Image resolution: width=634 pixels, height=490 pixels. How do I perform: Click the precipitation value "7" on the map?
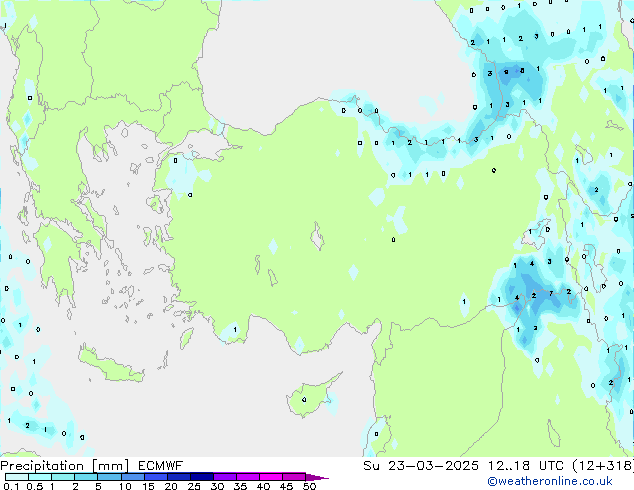tap(551, 294)
